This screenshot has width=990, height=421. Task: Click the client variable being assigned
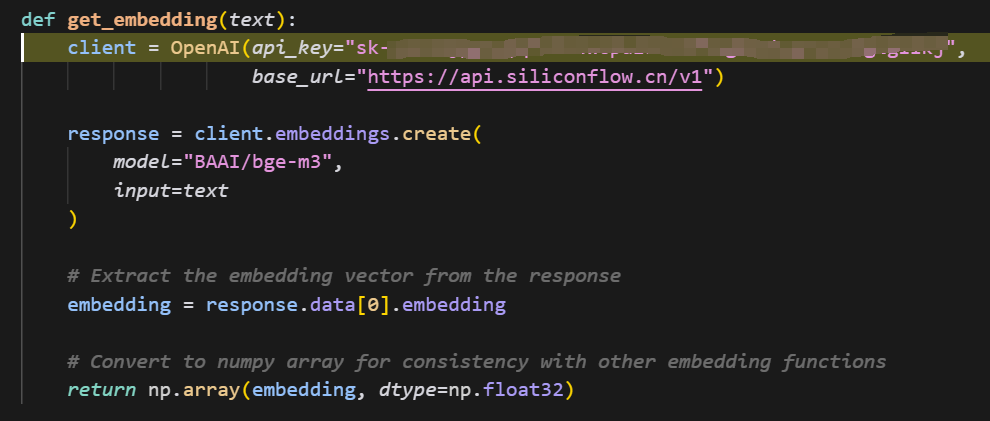point(102,48)
